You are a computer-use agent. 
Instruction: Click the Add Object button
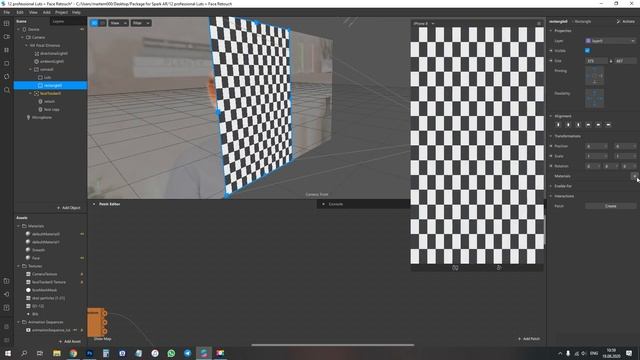(69, 208)
